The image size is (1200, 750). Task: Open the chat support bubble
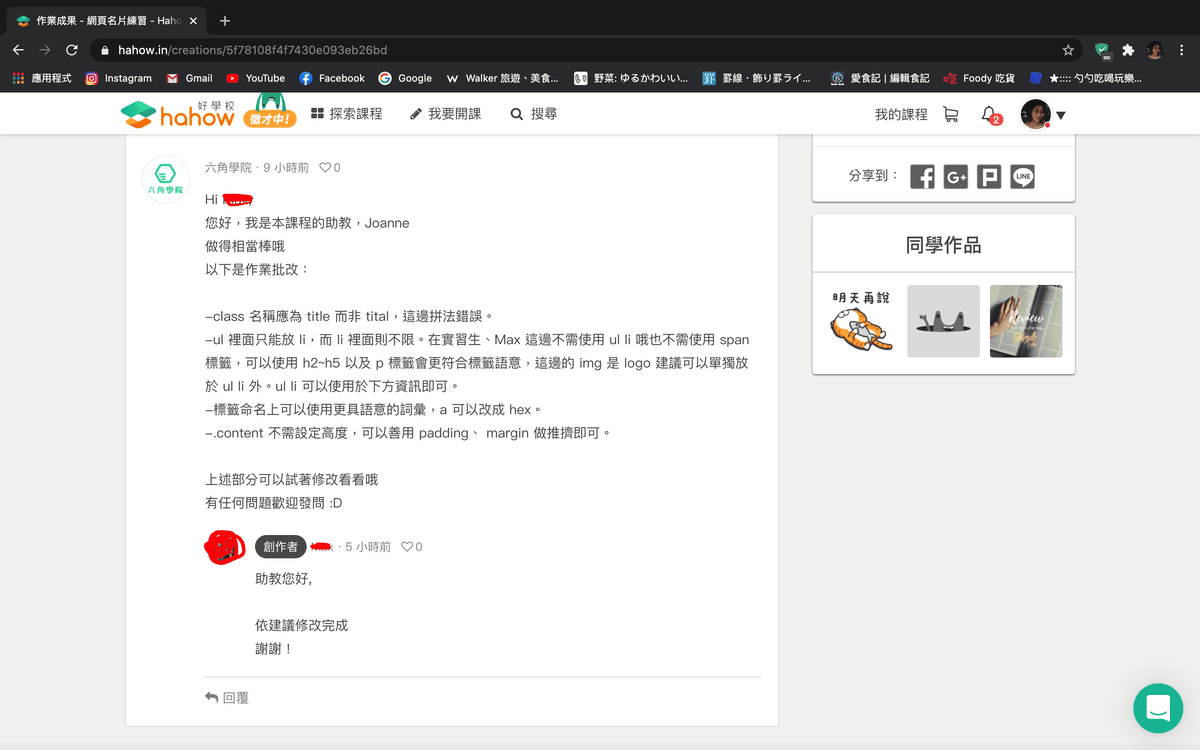pos(1157,708)
